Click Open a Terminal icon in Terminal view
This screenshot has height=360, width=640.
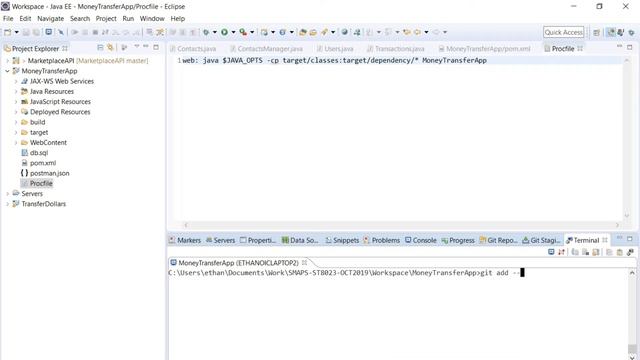tap(551, 252)
